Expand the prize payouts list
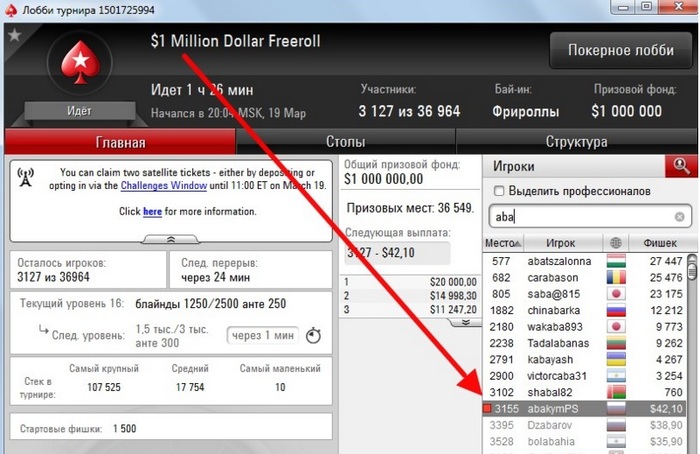Viewport: 700px width, 454px height. pos(466,322)
